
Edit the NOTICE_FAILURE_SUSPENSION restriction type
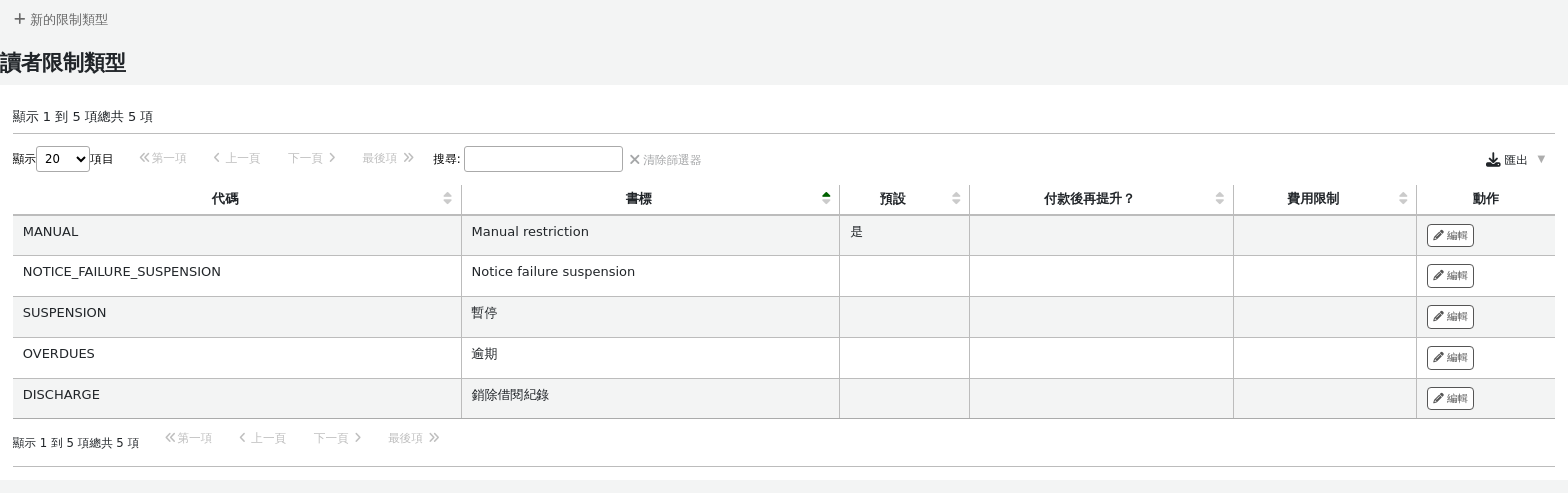click(1450, 276)
